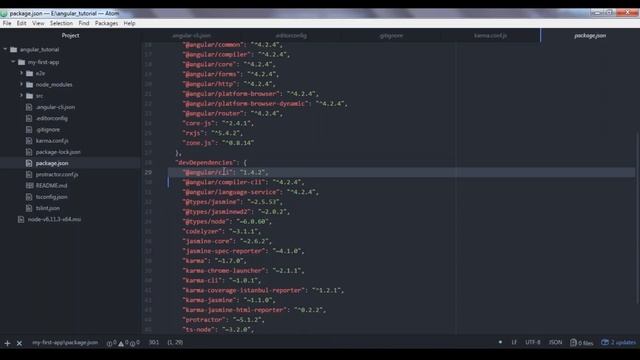Click the my-first-app\package.json path in status bar
640x360 pixels.
pos(65,342)
